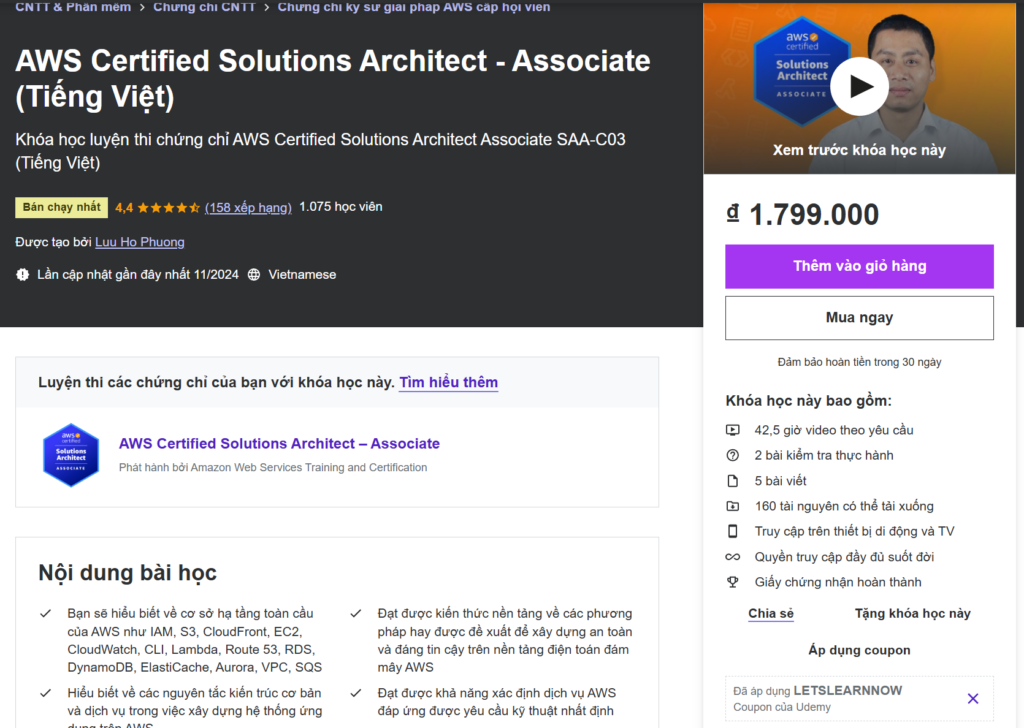1024x728 pixels.
Task: Click the star rating display
Action: [168, 208]
